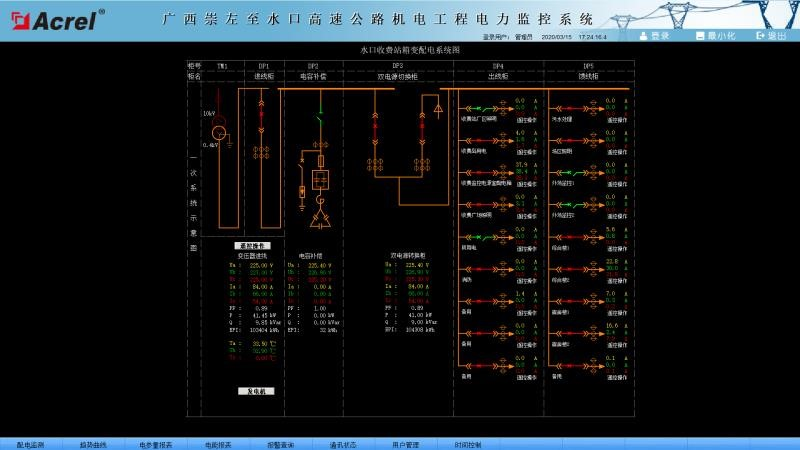This screenshot has height=450, width=800.
Task: Toggle the red closed breaker in DP1 incoming cabinet
Action: click(262, 116)
